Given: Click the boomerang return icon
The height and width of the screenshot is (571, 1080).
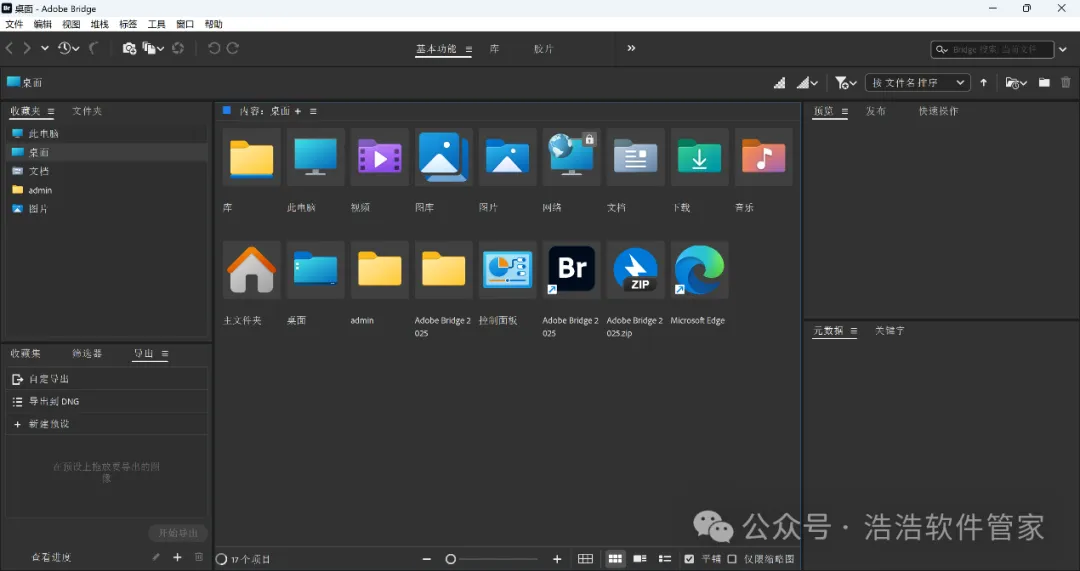Looking at the screenshot, I should pyautogui.click(x=94, y=48).
